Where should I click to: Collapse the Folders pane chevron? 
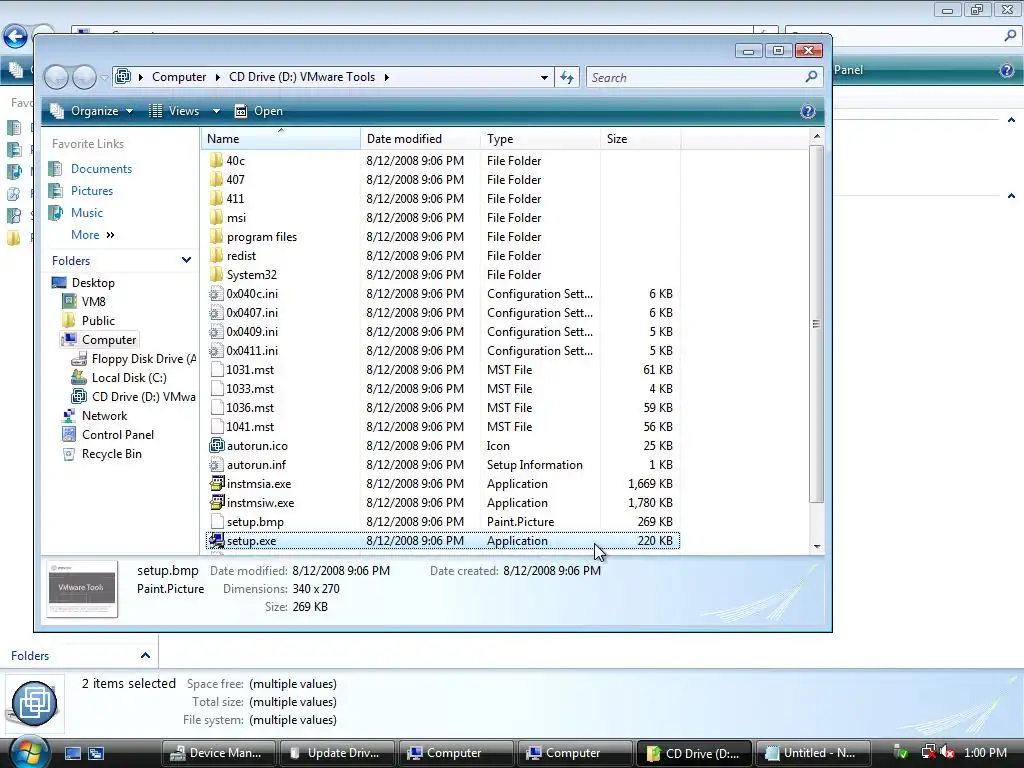click(186, 260)
